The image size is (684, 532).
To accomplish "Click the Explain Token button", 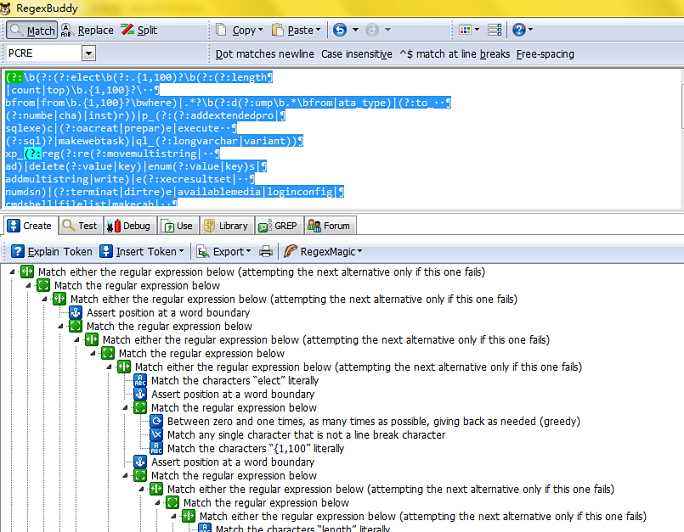I will click(50, 251).
